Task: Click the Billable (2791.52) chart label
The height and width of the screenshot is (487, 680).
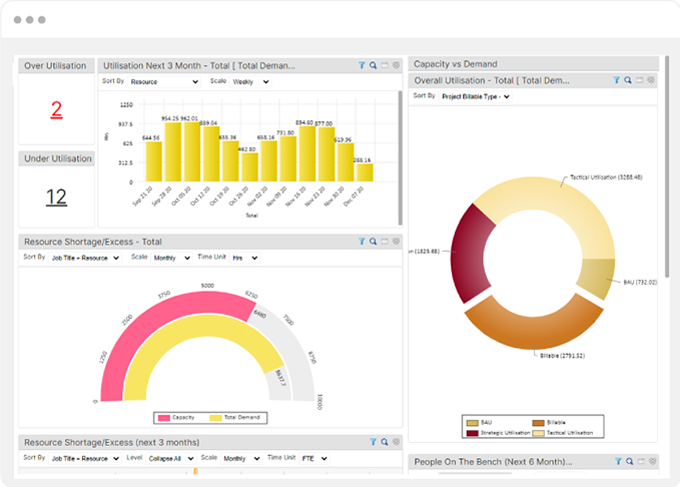Action: pos(562,356)
